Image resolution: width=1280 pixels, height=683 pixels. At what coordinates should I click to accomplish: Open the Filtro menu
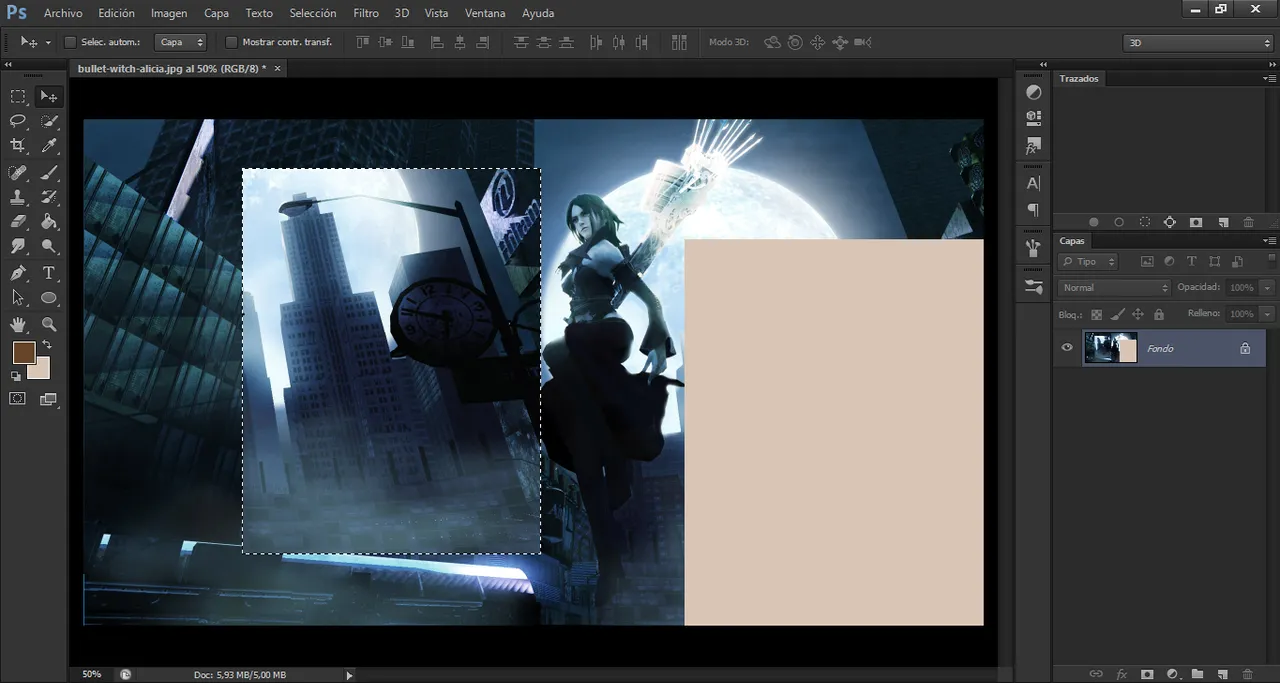point(365,13)
